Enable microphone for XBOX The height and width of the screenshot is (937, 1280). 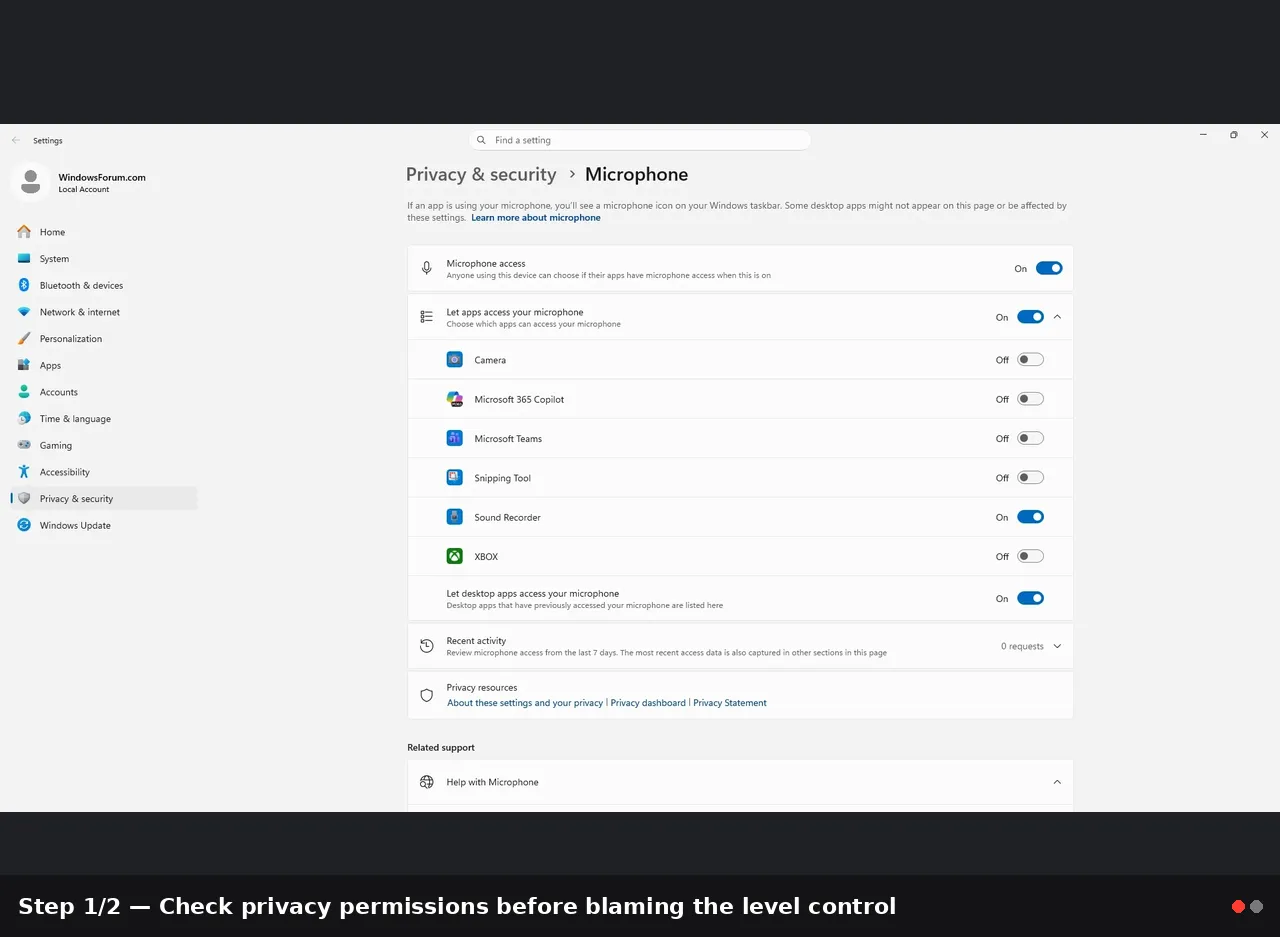tap(1030, 556)
